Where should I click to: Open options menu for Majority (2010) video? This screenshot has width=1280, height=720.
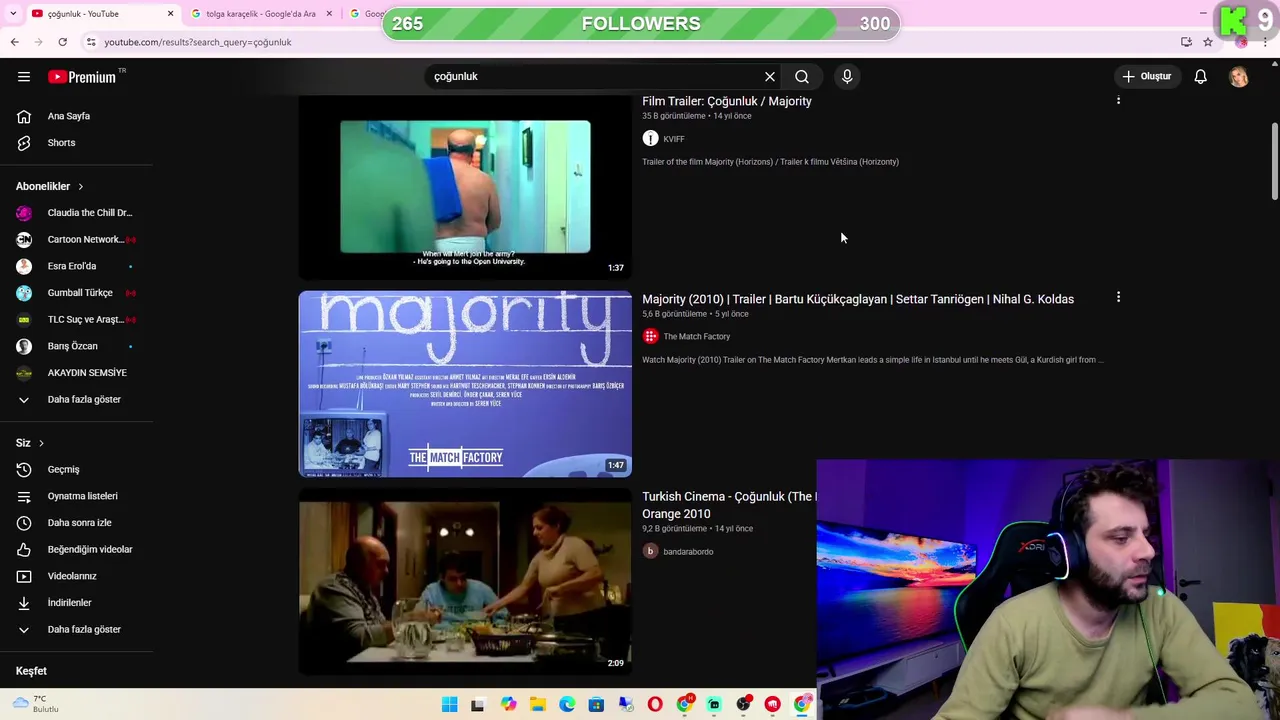click(x=1118, y=298)
